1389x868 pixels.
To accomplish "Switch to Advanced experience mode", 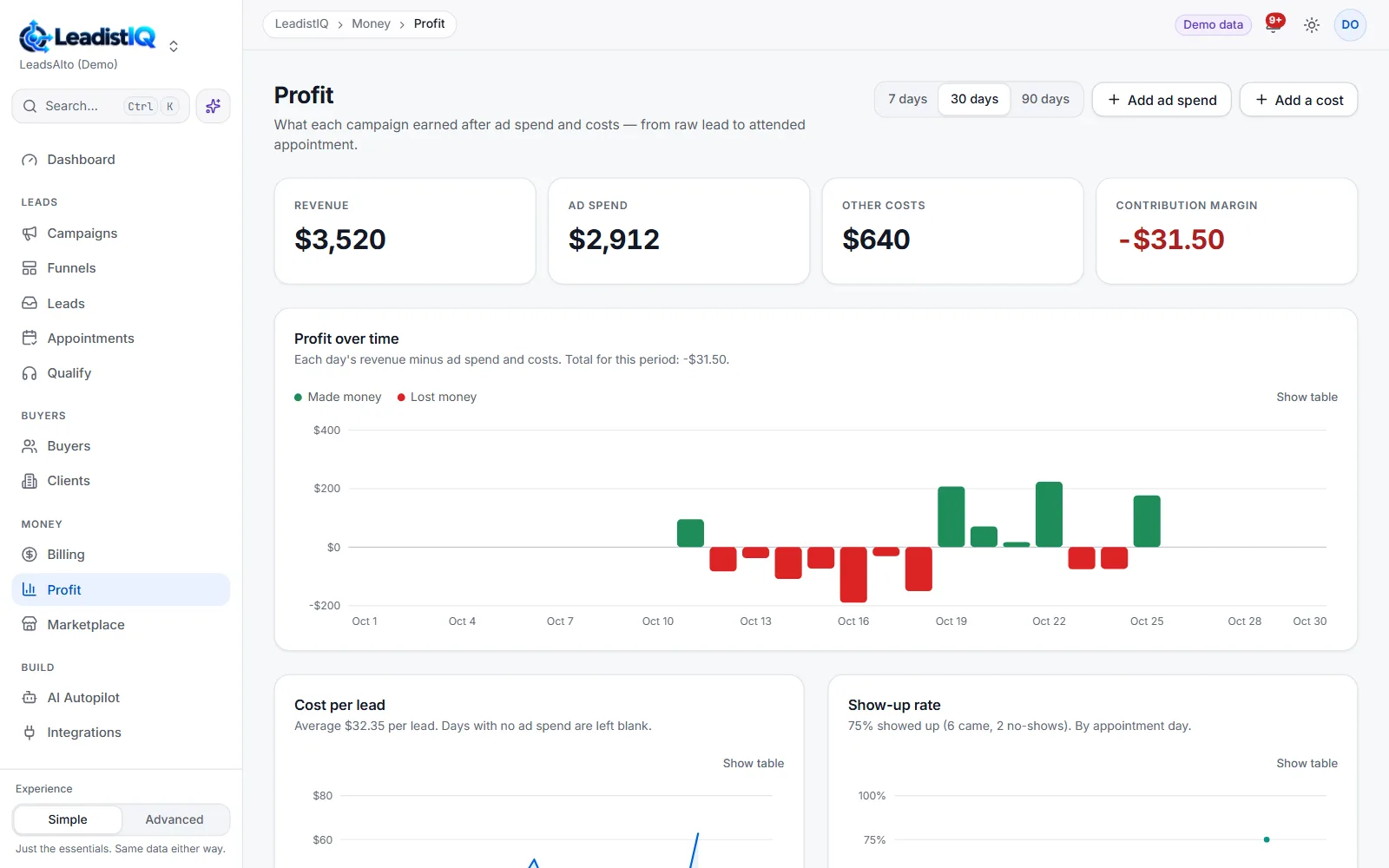I will [174, 819].
